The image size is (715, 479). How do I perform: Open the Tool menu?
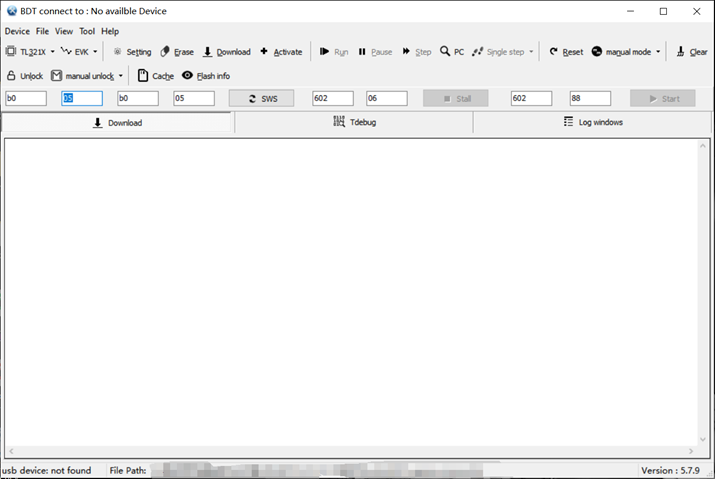tap(87, 31)
